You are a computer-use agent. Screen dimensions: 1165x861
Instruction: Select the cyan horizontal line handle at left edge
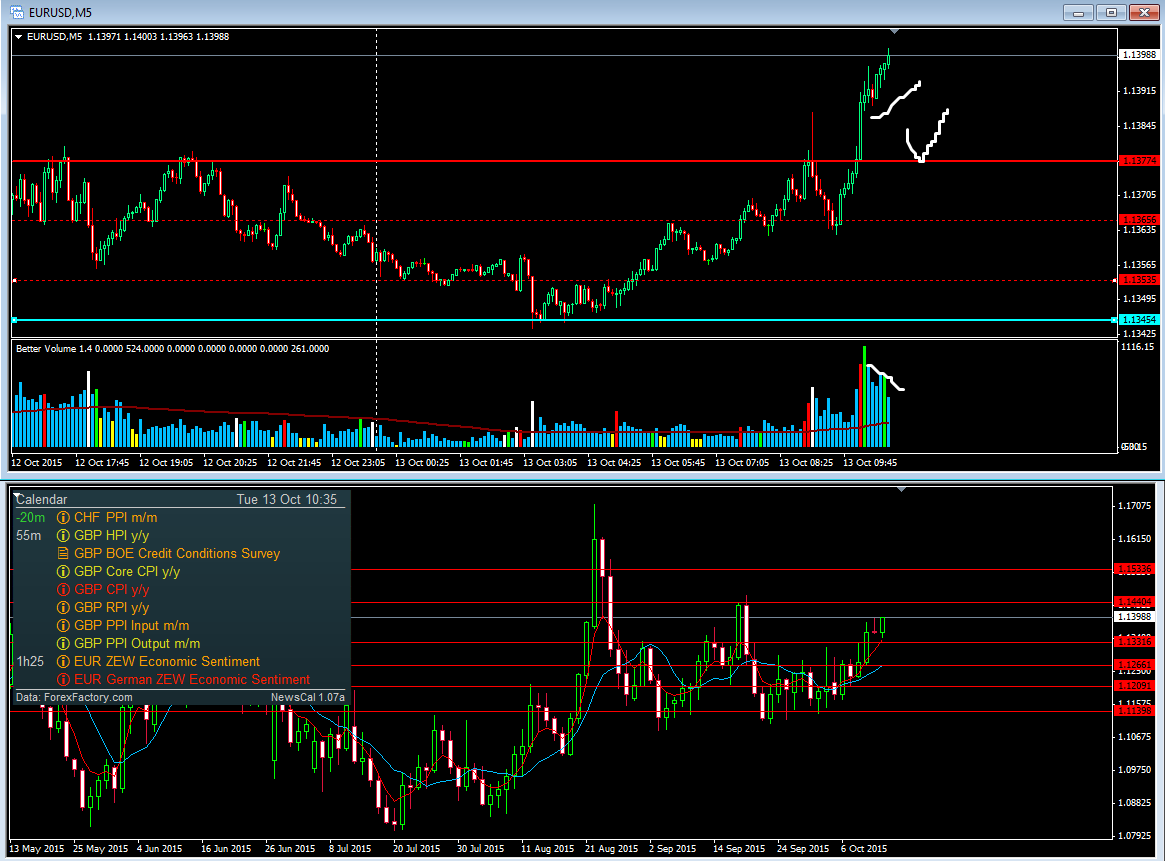(x=14, y=320)
